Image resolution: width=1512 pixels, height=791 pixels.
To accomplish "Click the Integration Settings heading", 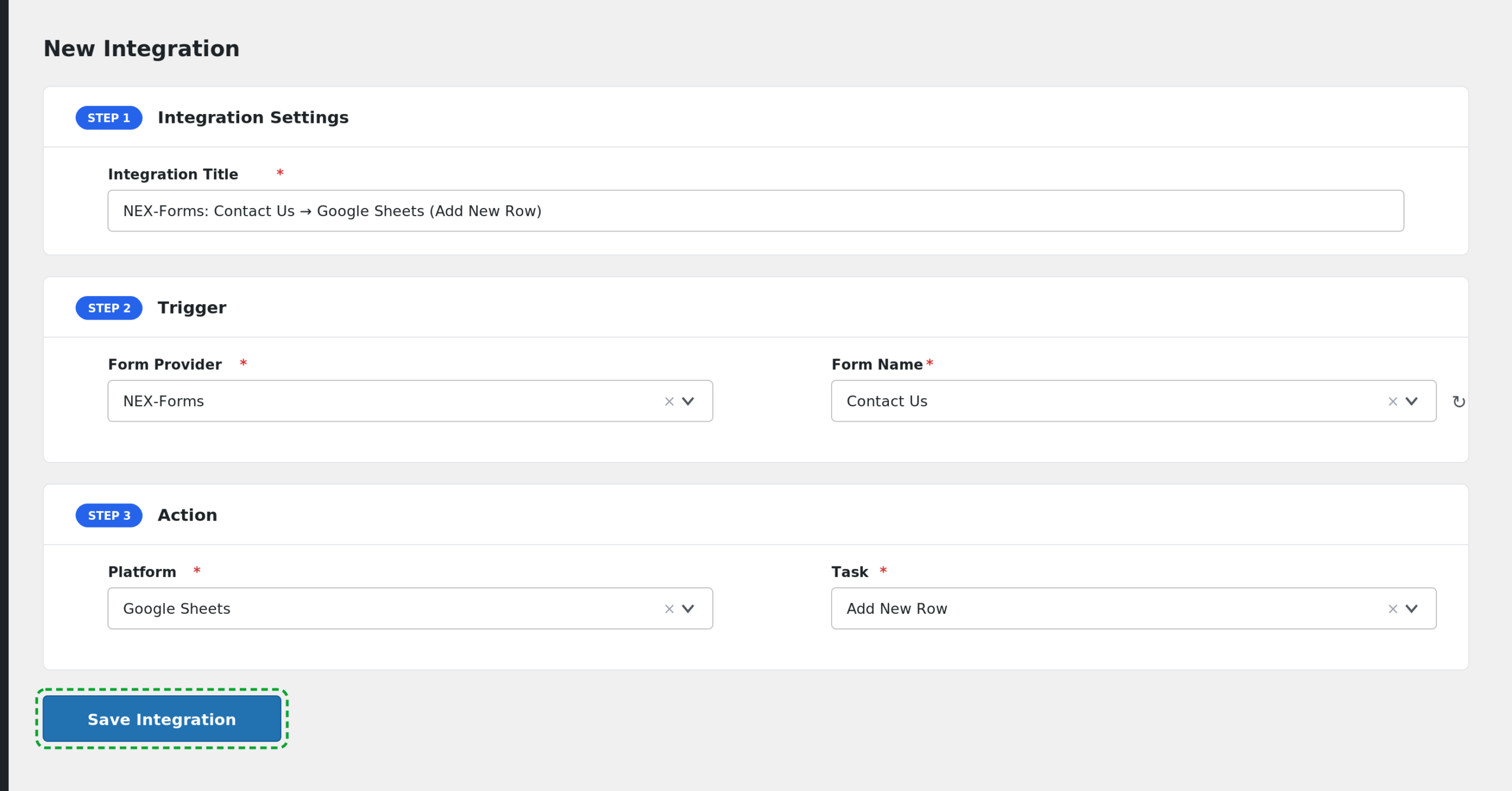I will (253, 118).
